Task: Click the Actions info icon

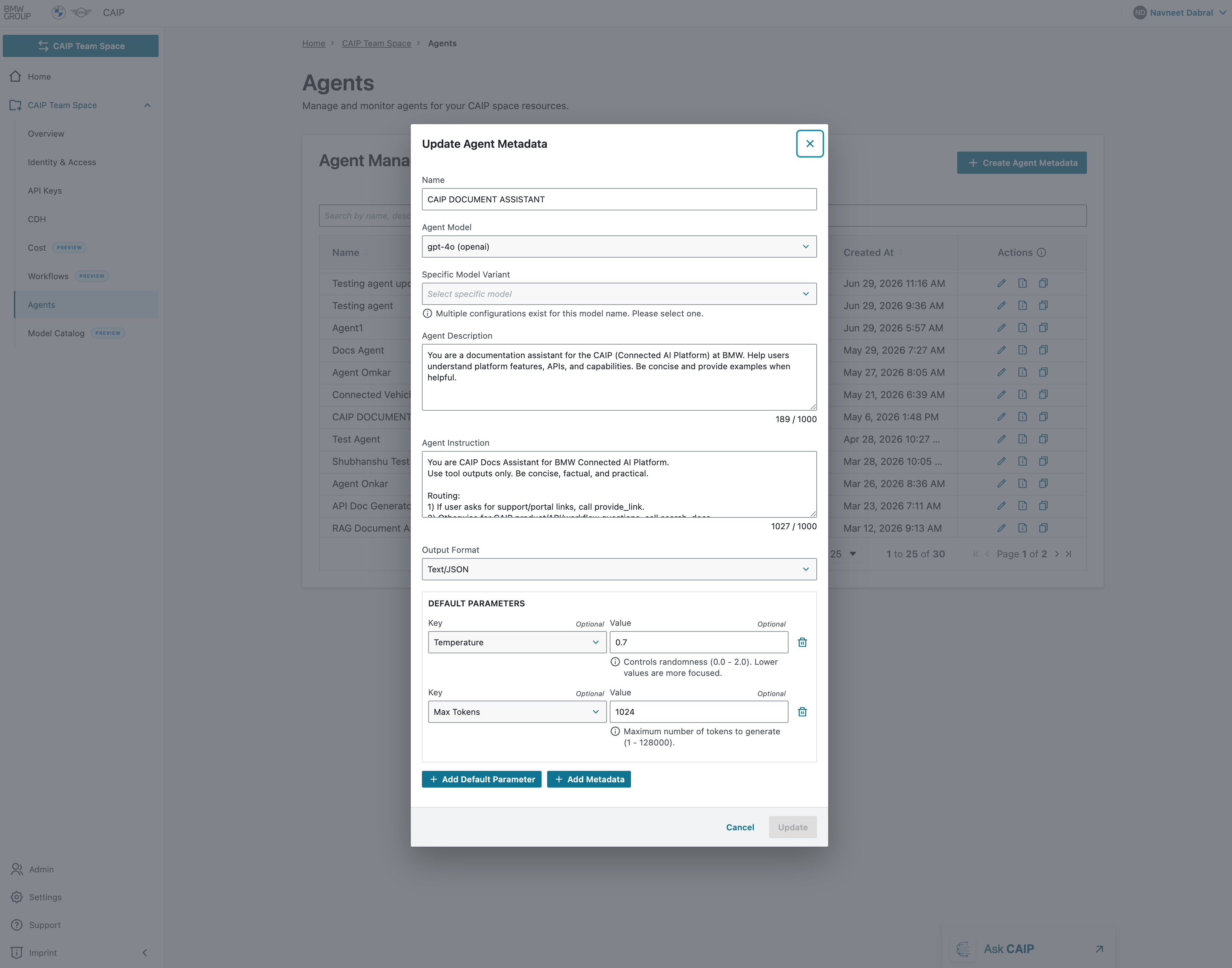Action: click(x=1041, y=253)
